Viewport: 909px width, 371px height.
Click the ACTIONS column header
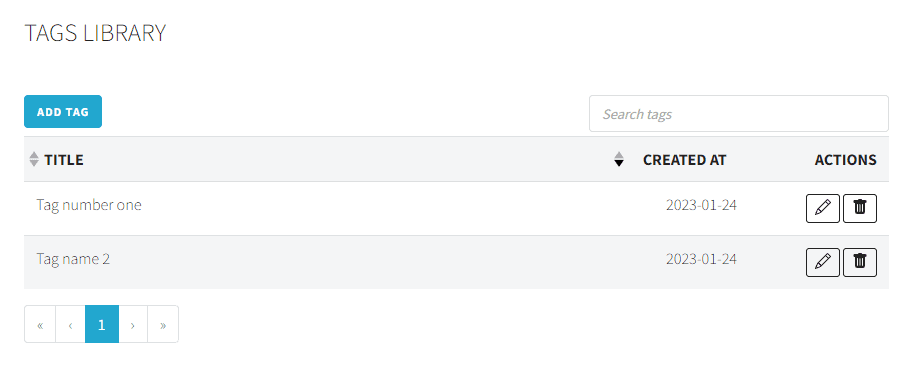(845, 159)
